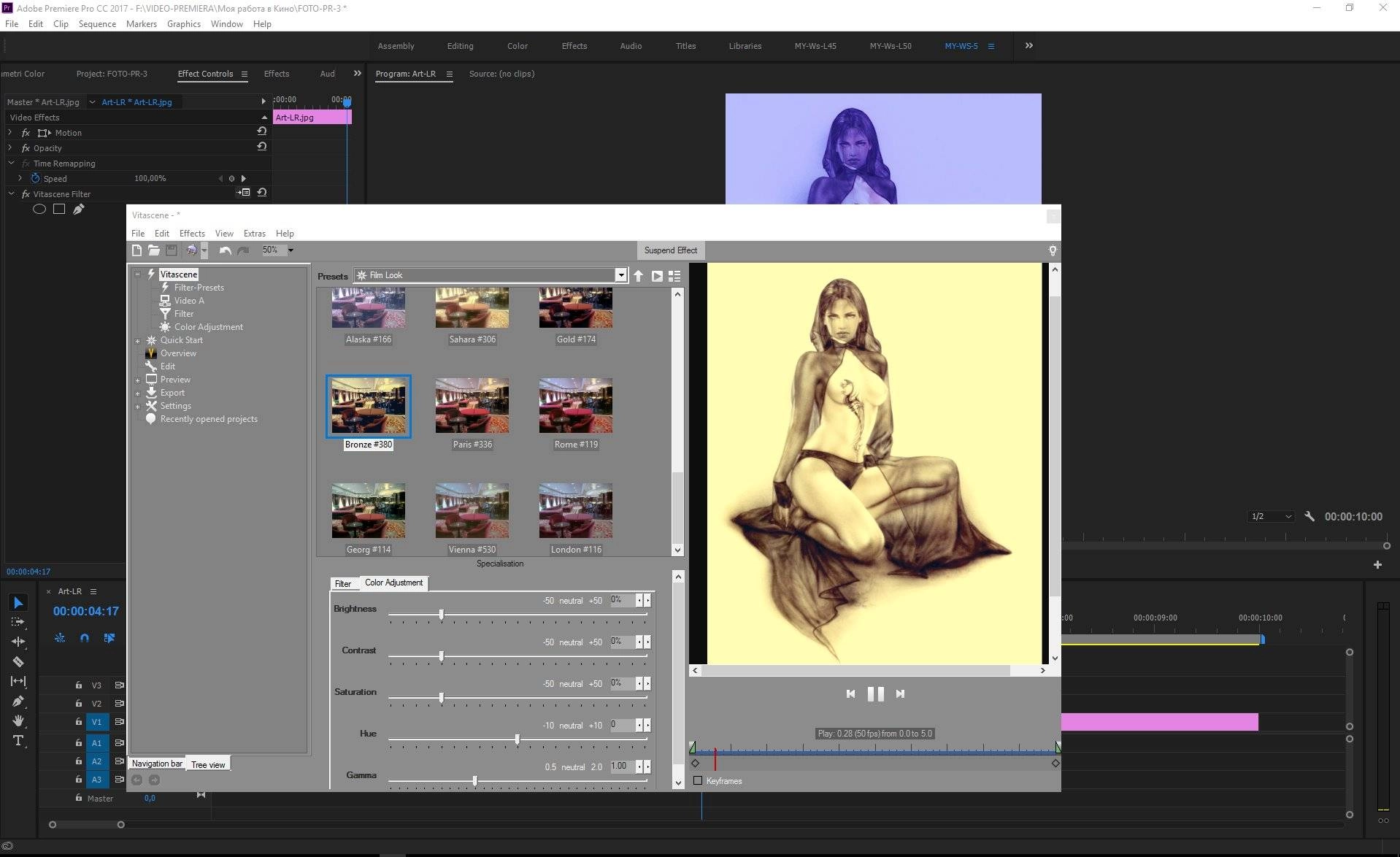Click preset preview play icon beside Presets
The height and width of the screenshot is (857, 1400).
[x=657, y=276]
